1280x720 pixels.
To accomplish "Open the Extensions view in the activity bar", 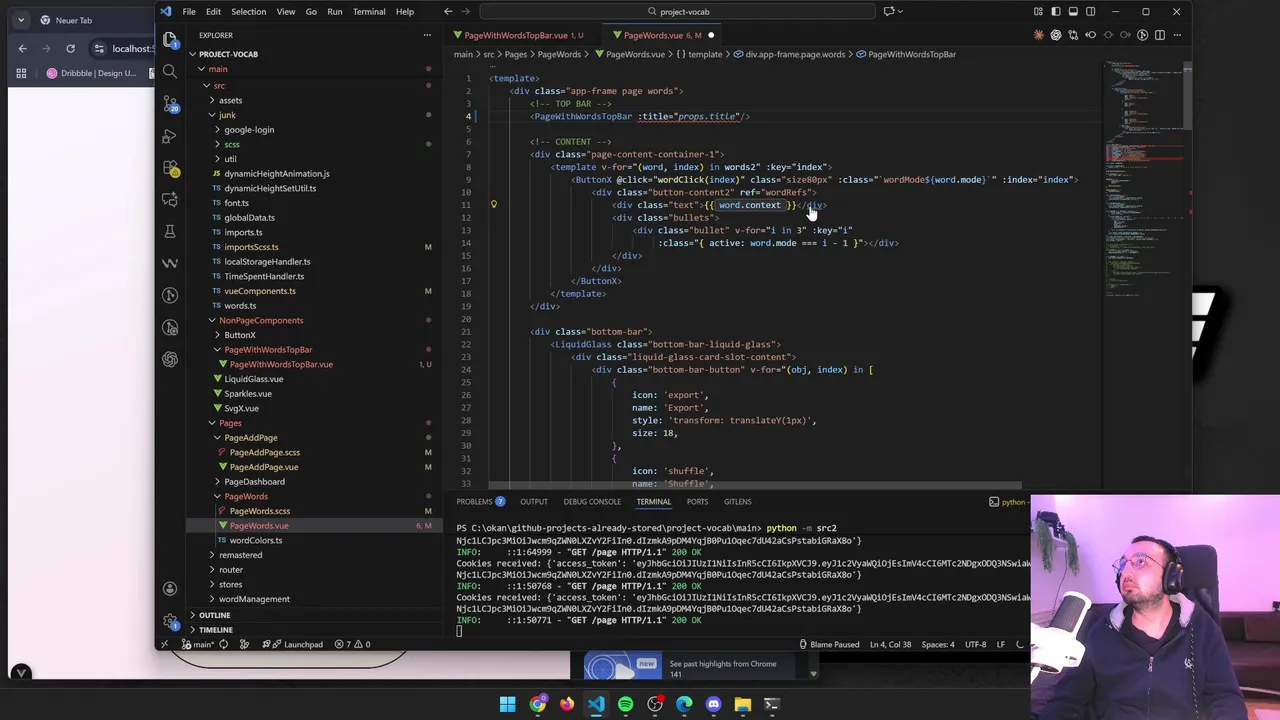I will [x=170, y=168].
